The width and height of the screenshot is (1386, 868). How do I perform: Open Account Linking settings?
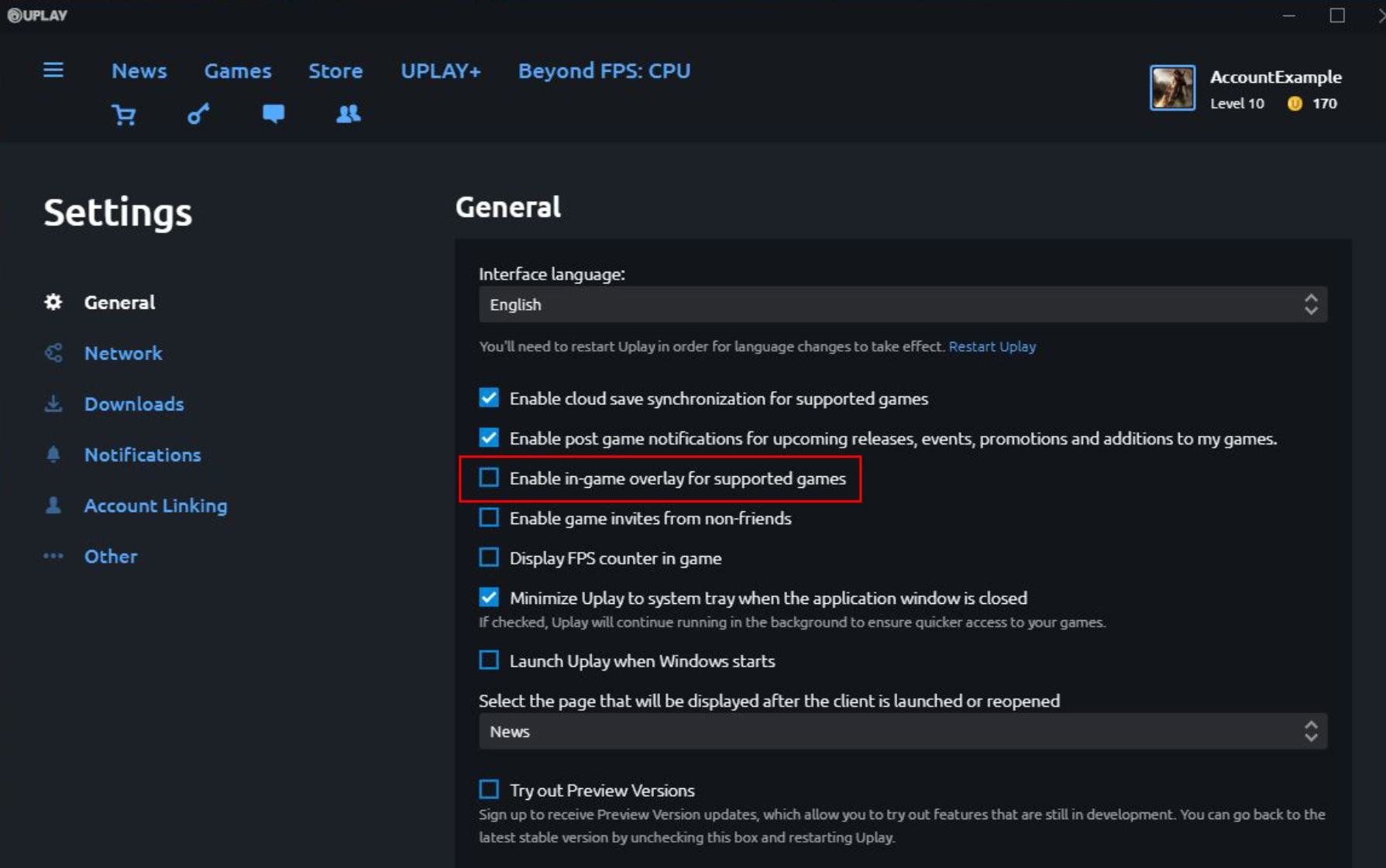[x=155, y=506]
